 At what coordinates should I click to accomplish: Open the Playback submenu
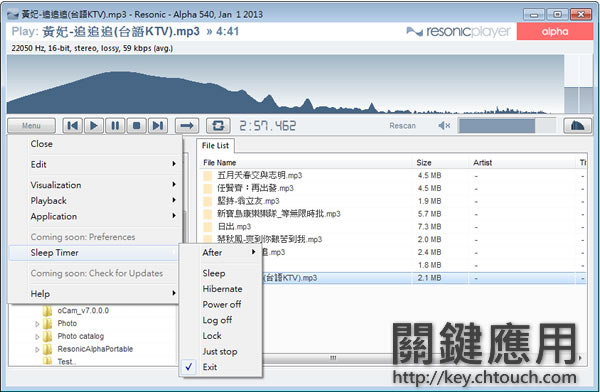[x=94, y=201]
